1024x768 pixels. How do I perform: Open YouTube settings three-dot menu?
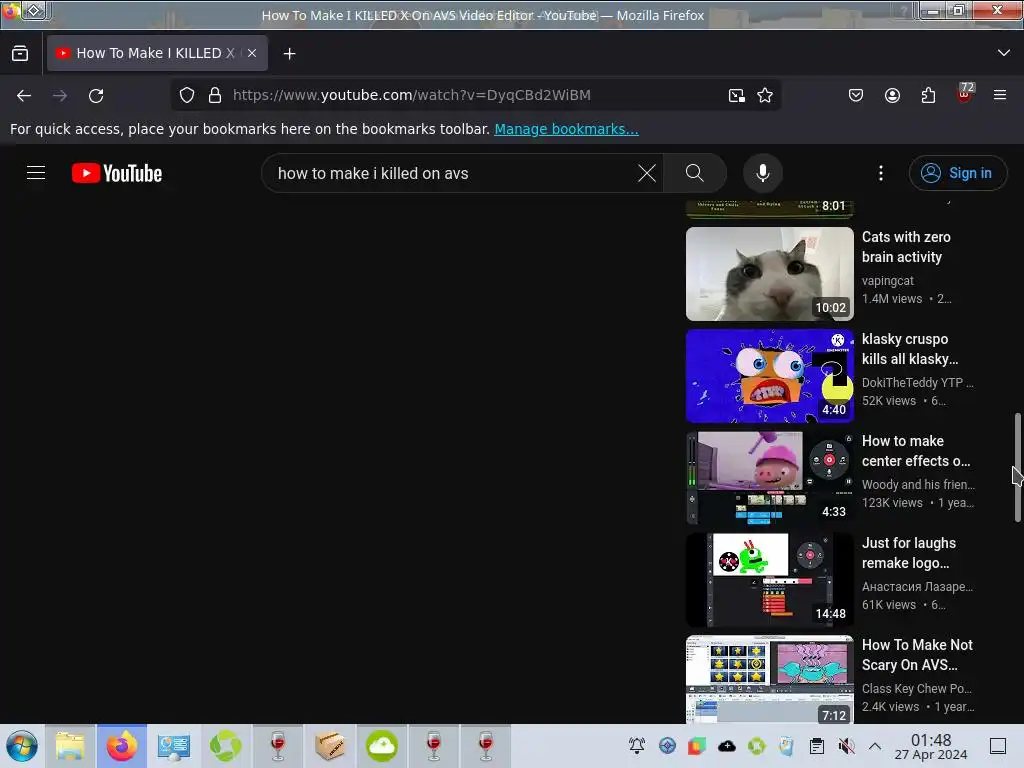[x=881, y=173]
